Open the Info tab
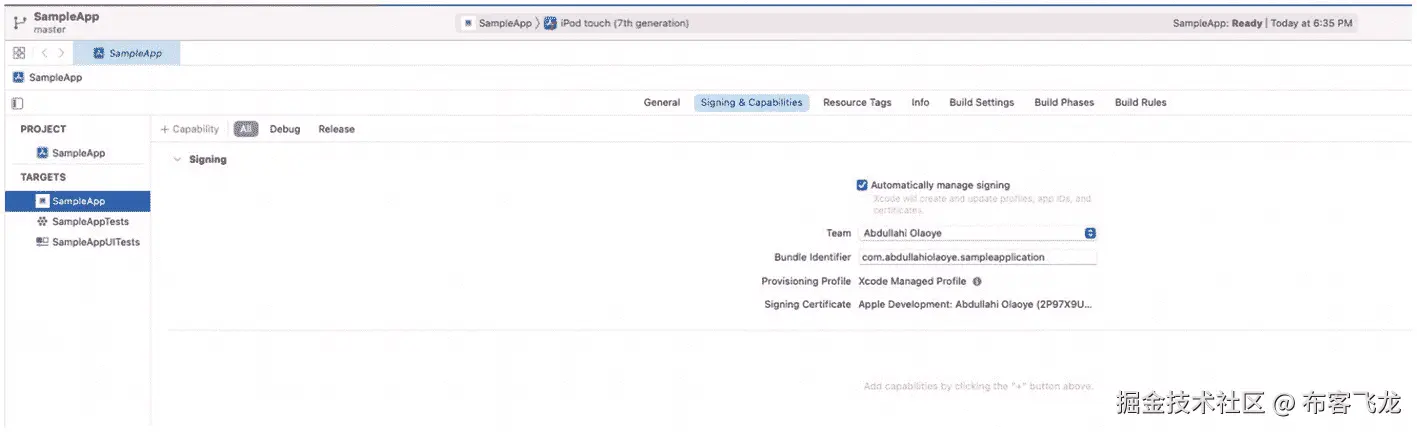This screenshot has width=1417, height=432. click(920, 102)
